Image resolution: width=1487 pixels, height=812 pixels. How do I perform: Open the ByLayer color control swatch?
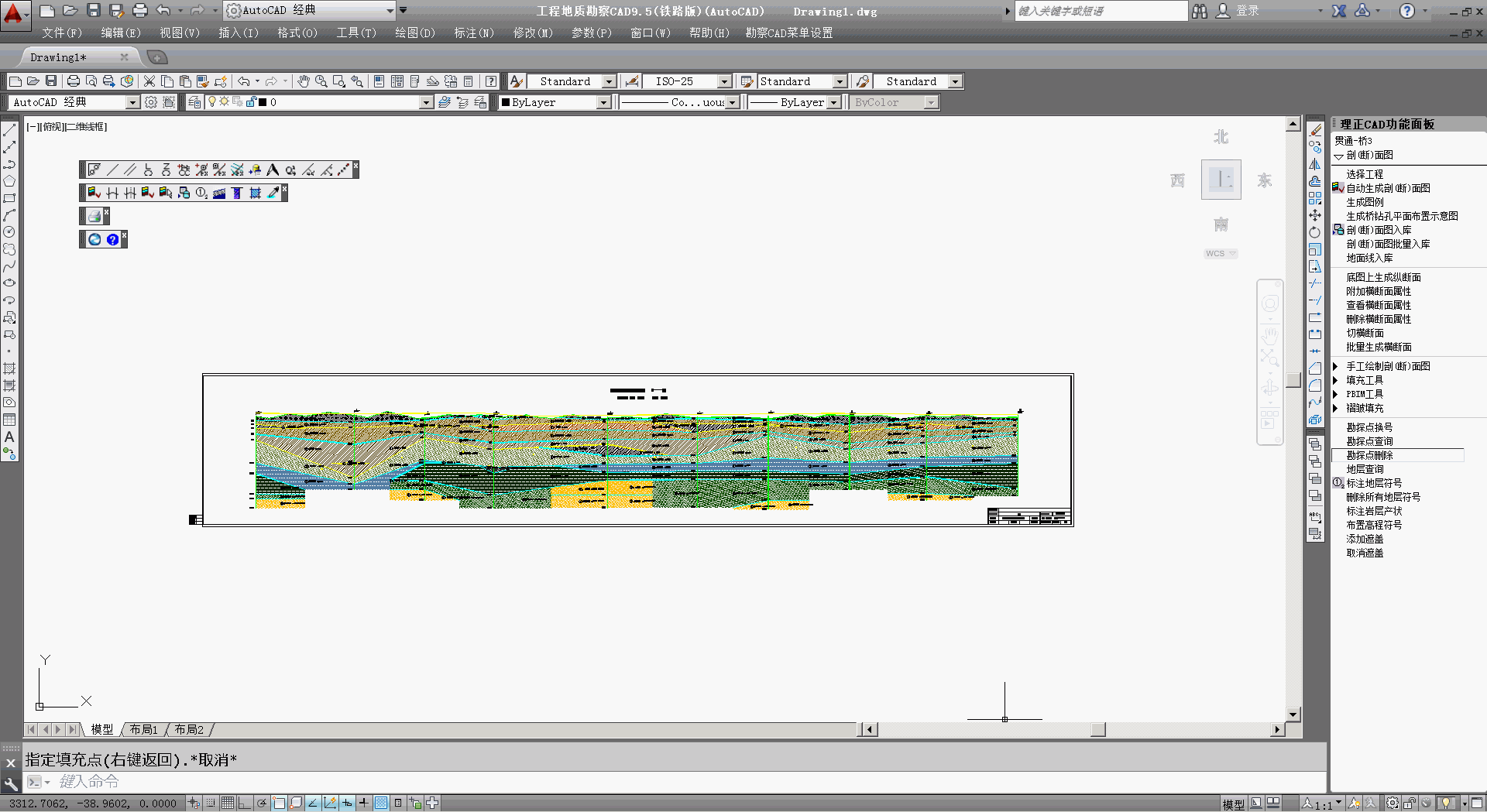point(555,102)
